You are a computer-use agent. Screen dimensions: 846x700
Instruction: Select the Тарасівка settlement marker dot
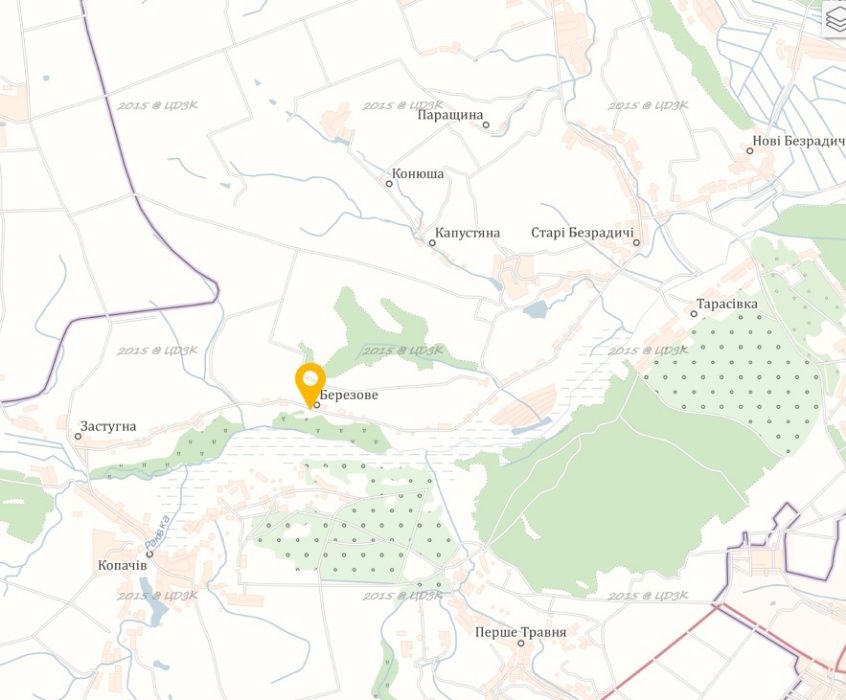click(694, 314)
